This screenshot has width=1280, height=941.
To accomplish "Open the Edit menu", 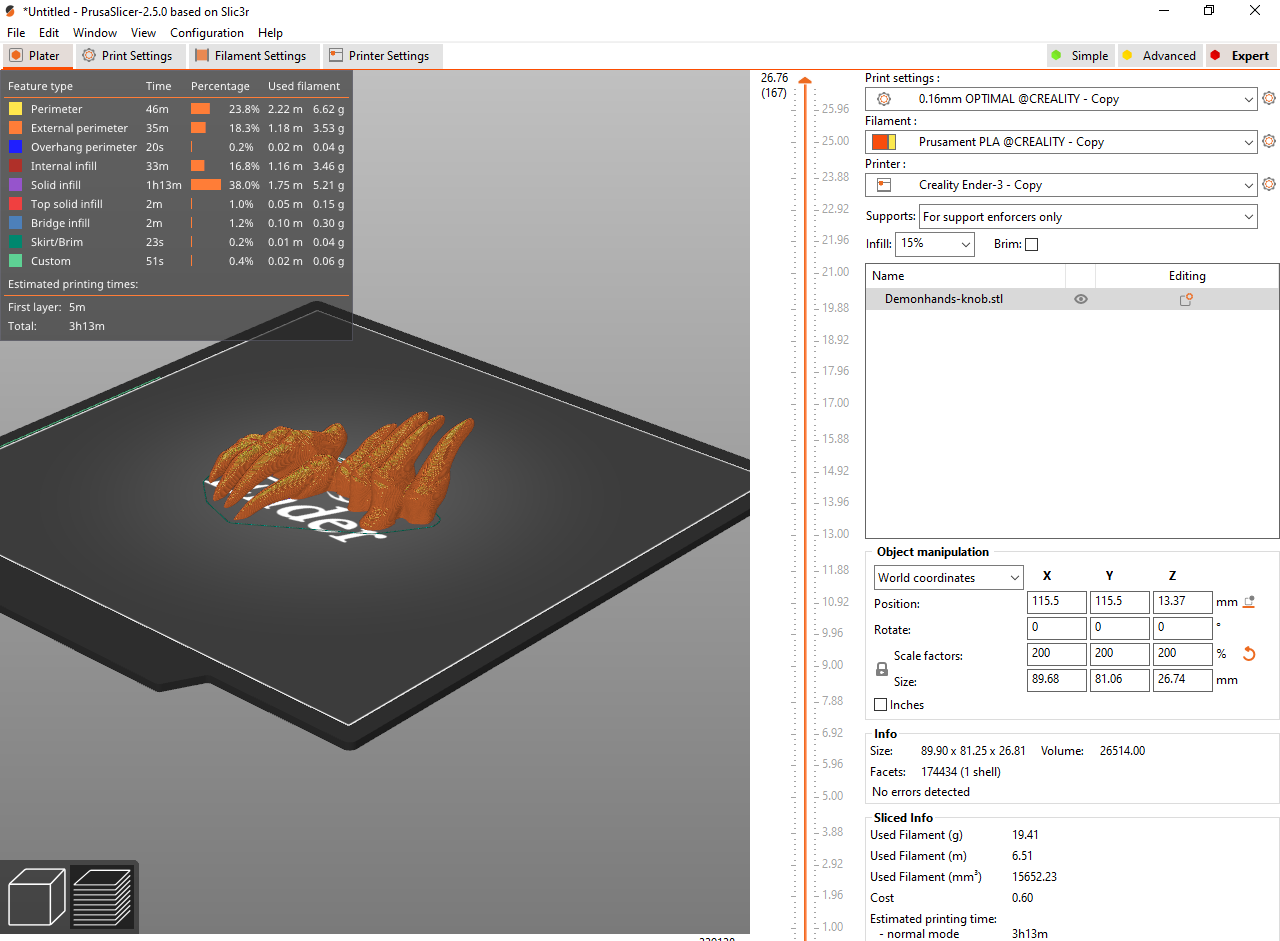I will click(49, 33).
